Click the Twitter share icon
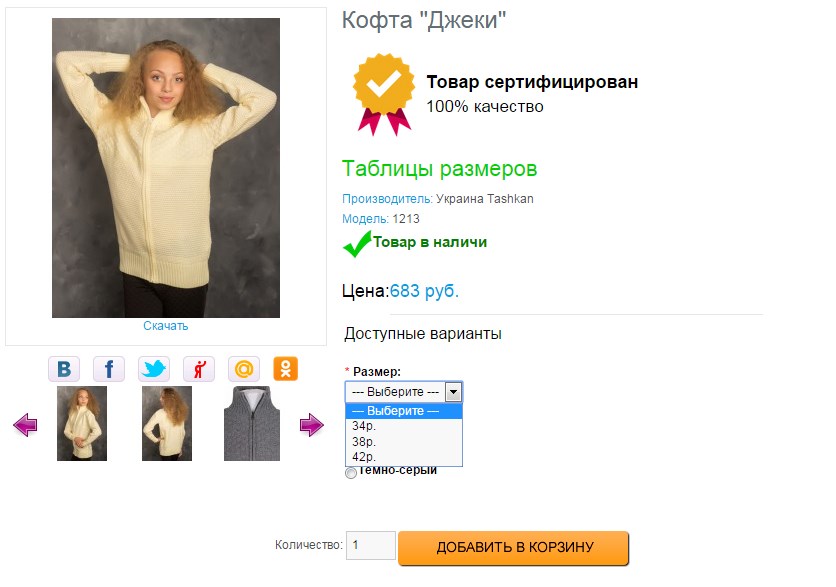 click(154, 369)
